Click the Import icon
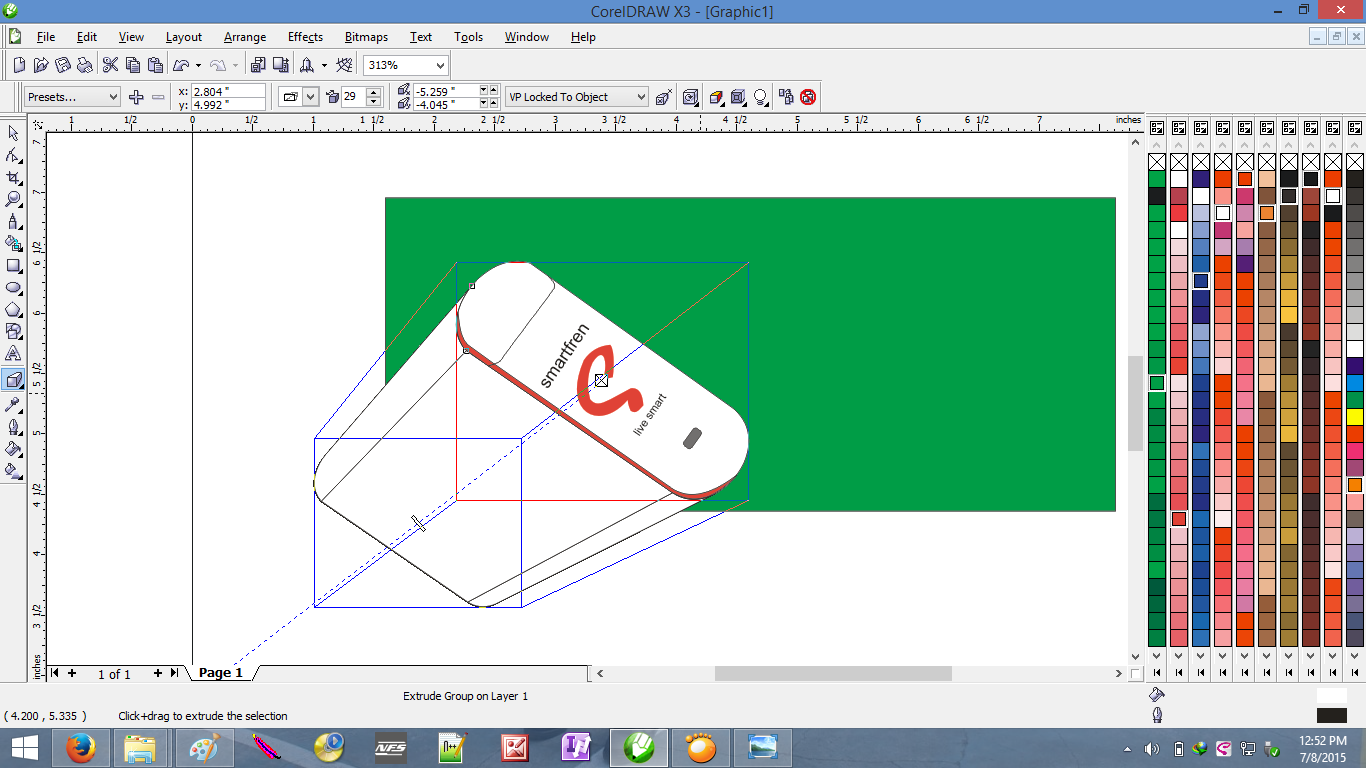Image resolution: width=1366 pixels, height=768 pixels. [x=258, y=65]
